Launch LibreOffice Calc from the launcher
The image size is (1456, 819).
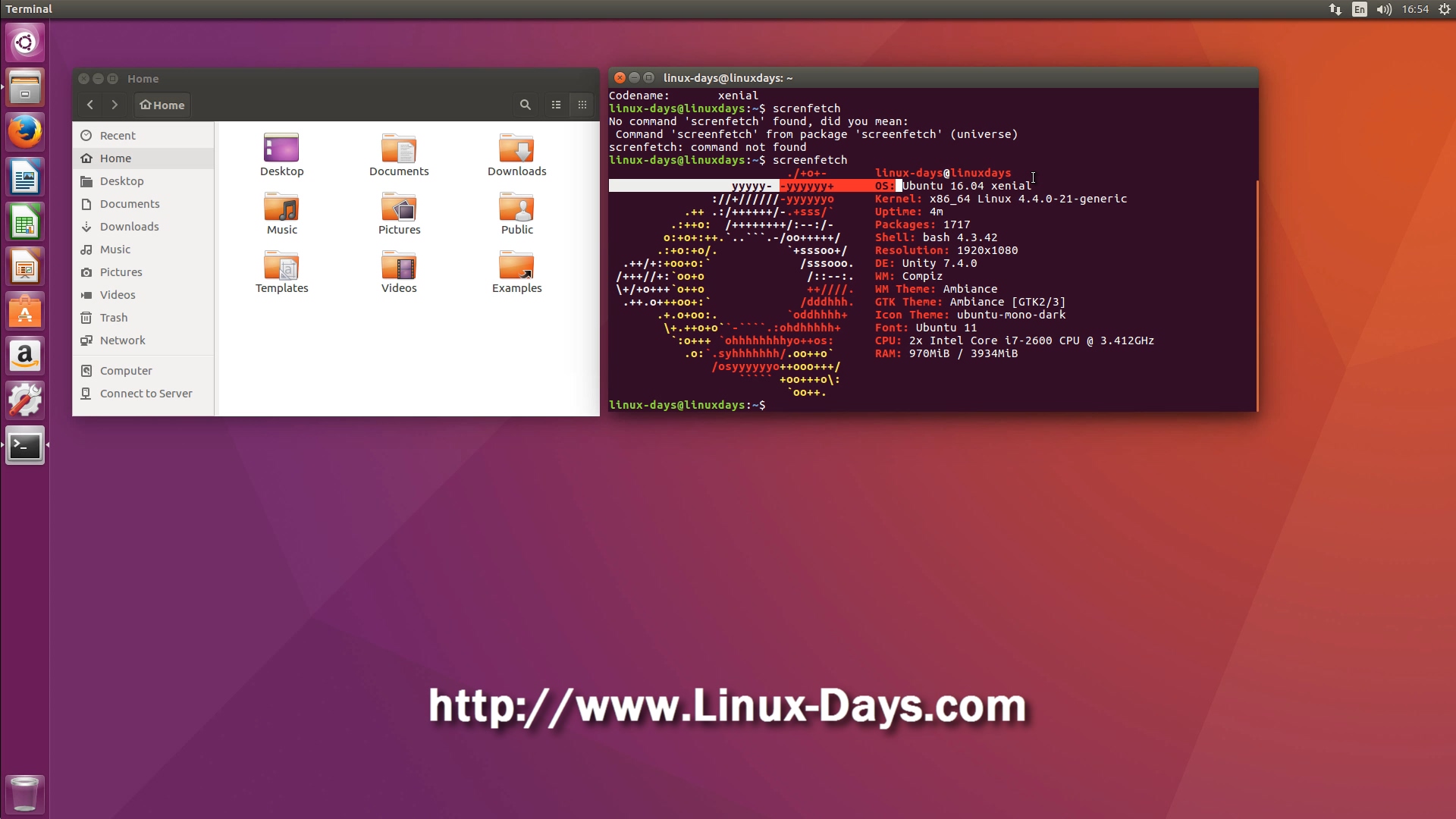coord(25,221)
